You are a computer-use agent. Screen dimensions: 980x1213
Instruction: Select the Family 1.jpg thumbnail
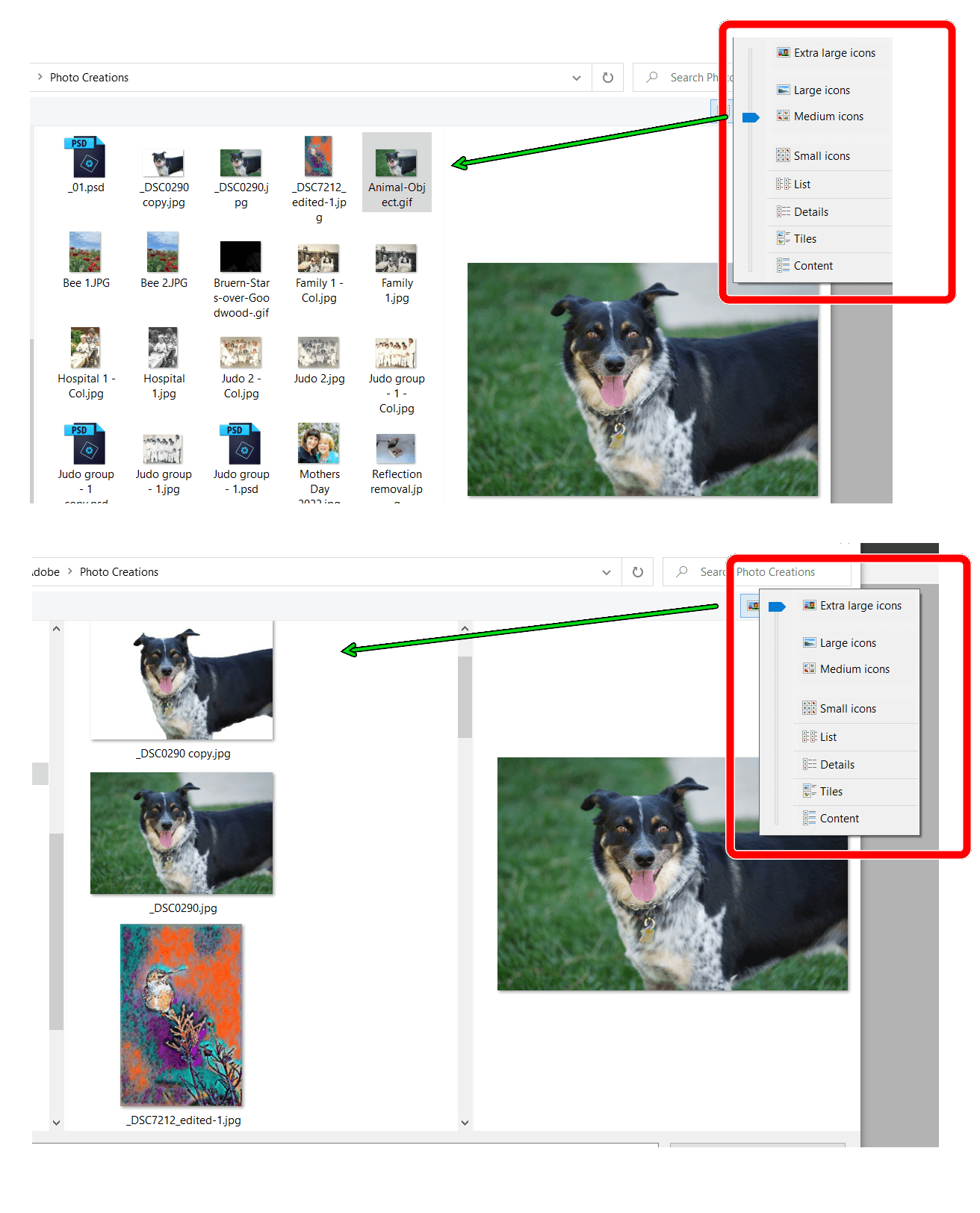point(396,258)
